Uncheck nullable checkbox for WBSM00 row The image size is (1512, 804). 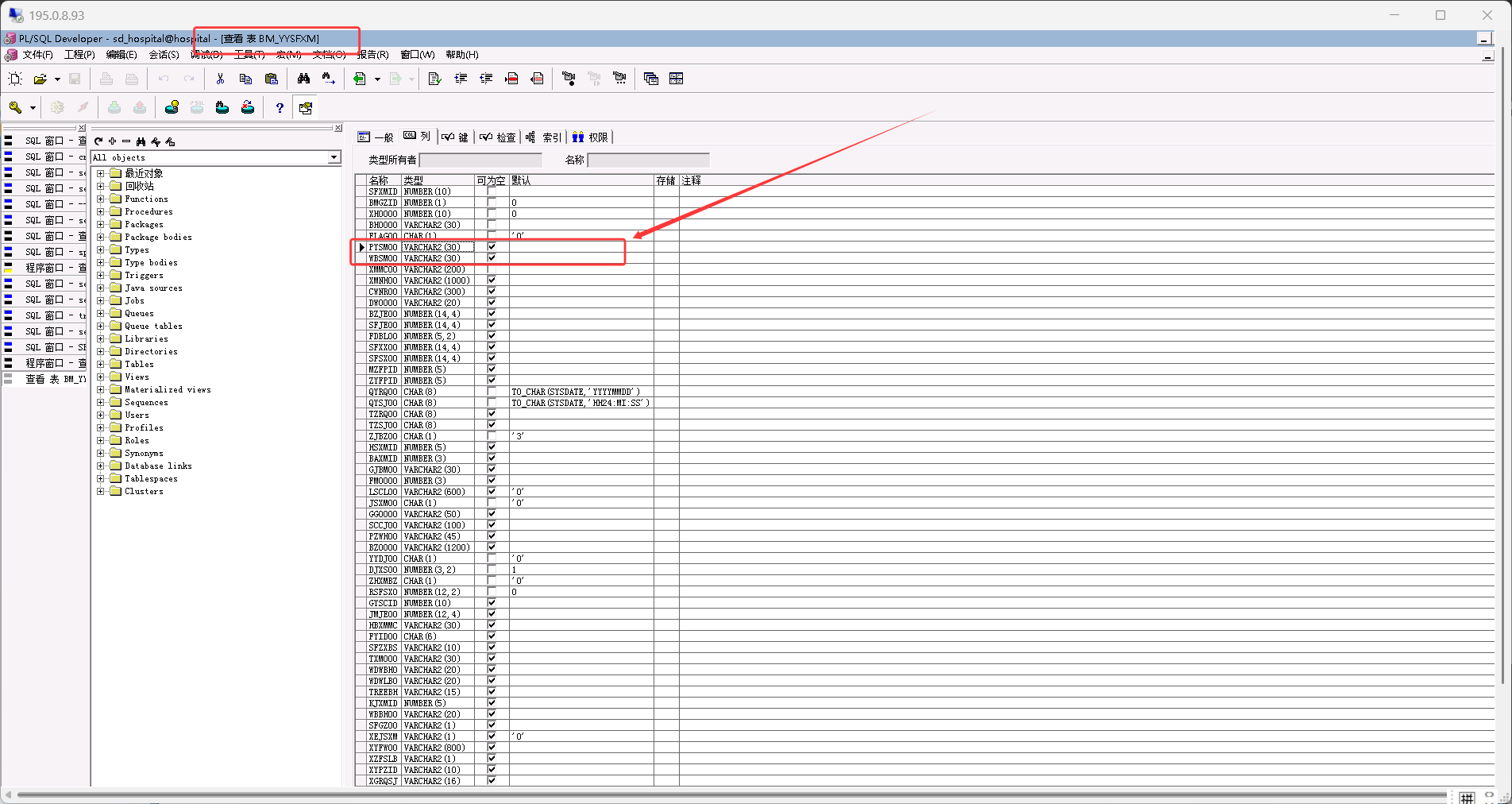(x=492, y=258)
